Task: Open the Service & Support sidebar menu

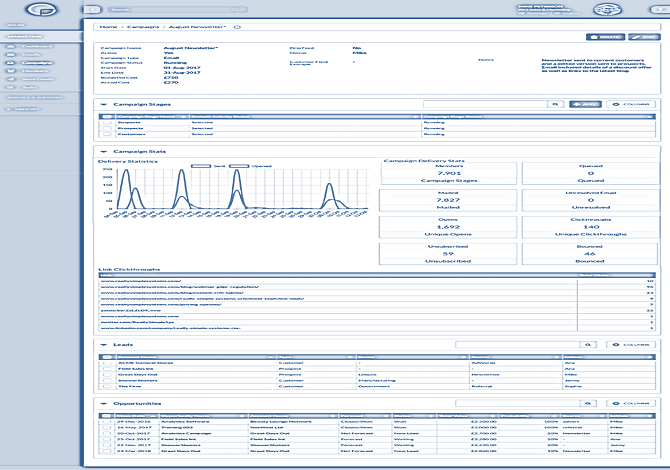Action: click(x=35, y=98)
